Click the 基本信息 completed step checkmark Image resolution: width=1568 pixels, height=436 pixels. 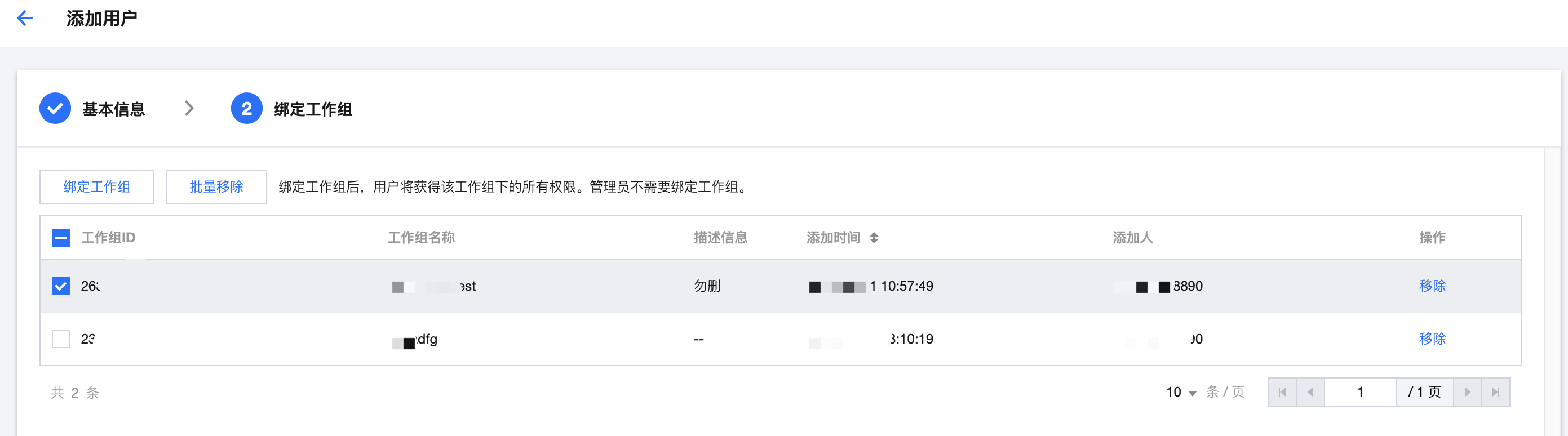(55, 108)
